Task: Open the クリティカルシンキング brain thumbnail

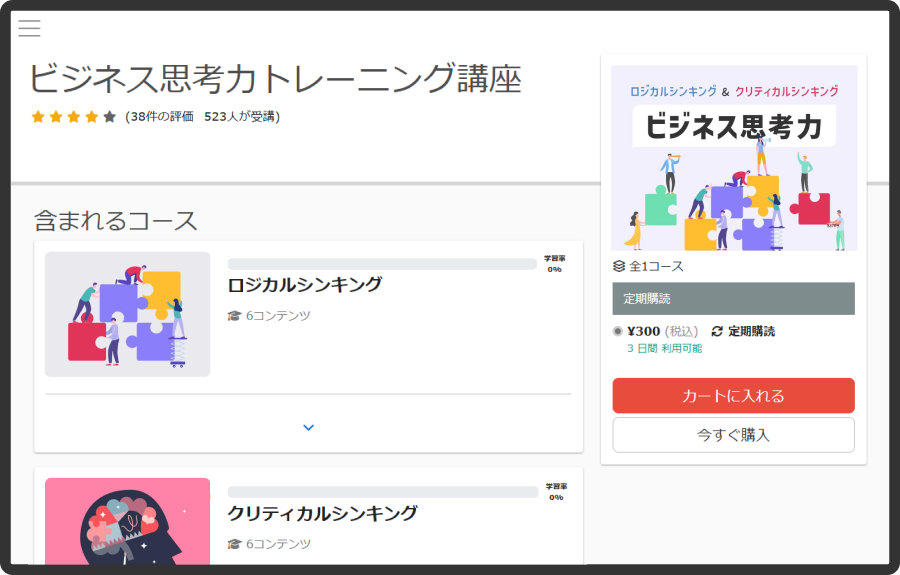Action: point(127,521)
